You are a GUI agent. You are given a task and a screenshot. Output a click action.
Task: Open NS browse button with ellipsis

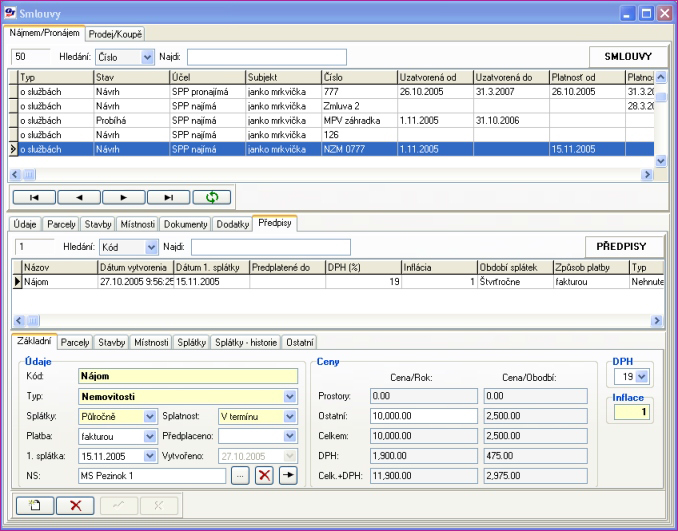coord(240,476)
